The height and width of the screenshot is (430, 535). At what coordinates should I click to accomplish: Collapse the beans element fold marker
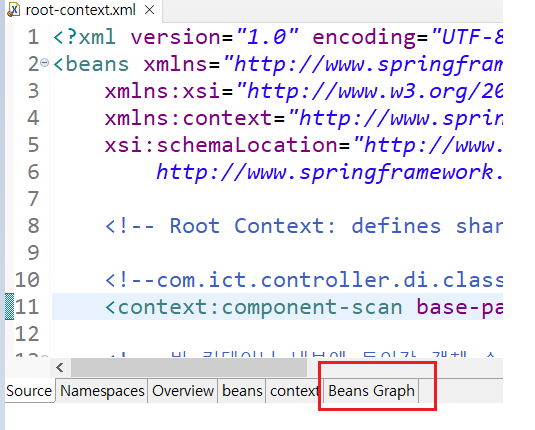click(x=45, y=63)
